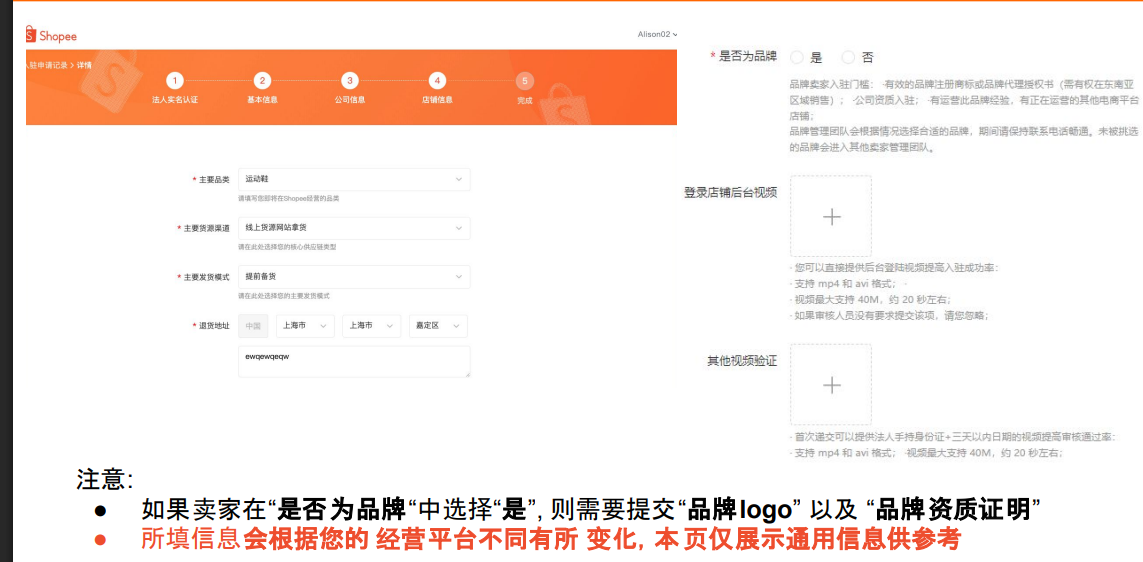The image size is (1143, 562).
Task: Click step 4 店铺信息 circle
Action: click(x=437, y=81)
